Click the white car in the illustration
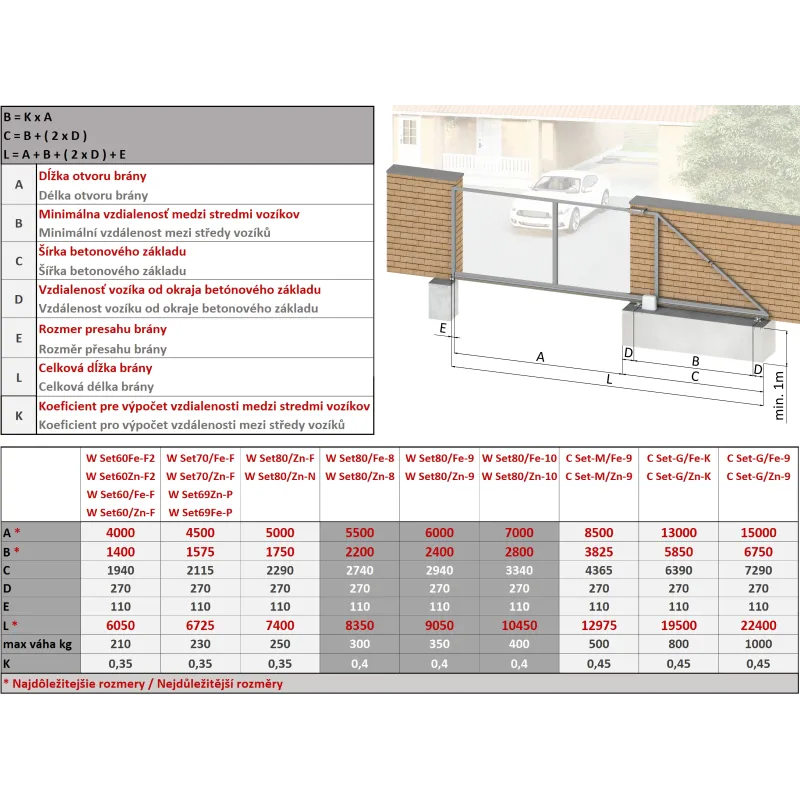Image resolution: width=800 pixels, height=800 pixels. pos(546,204)
